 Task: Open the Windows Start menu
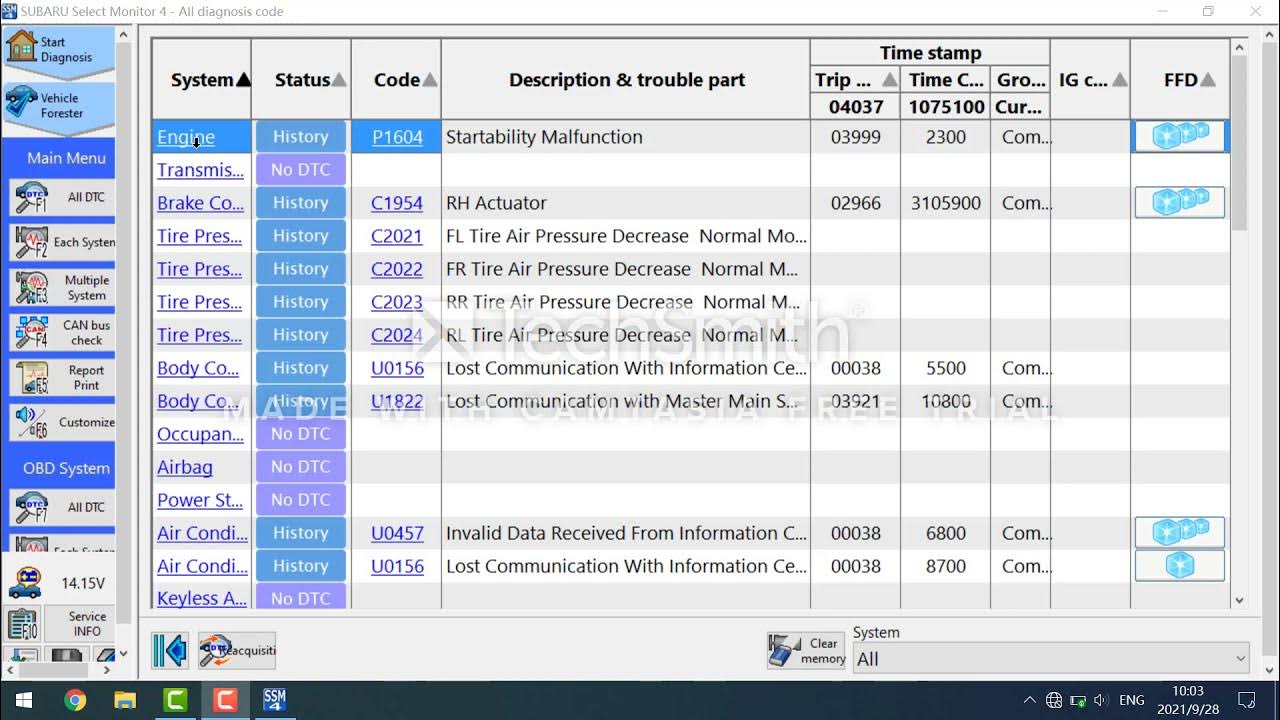[x=23, y=700]
